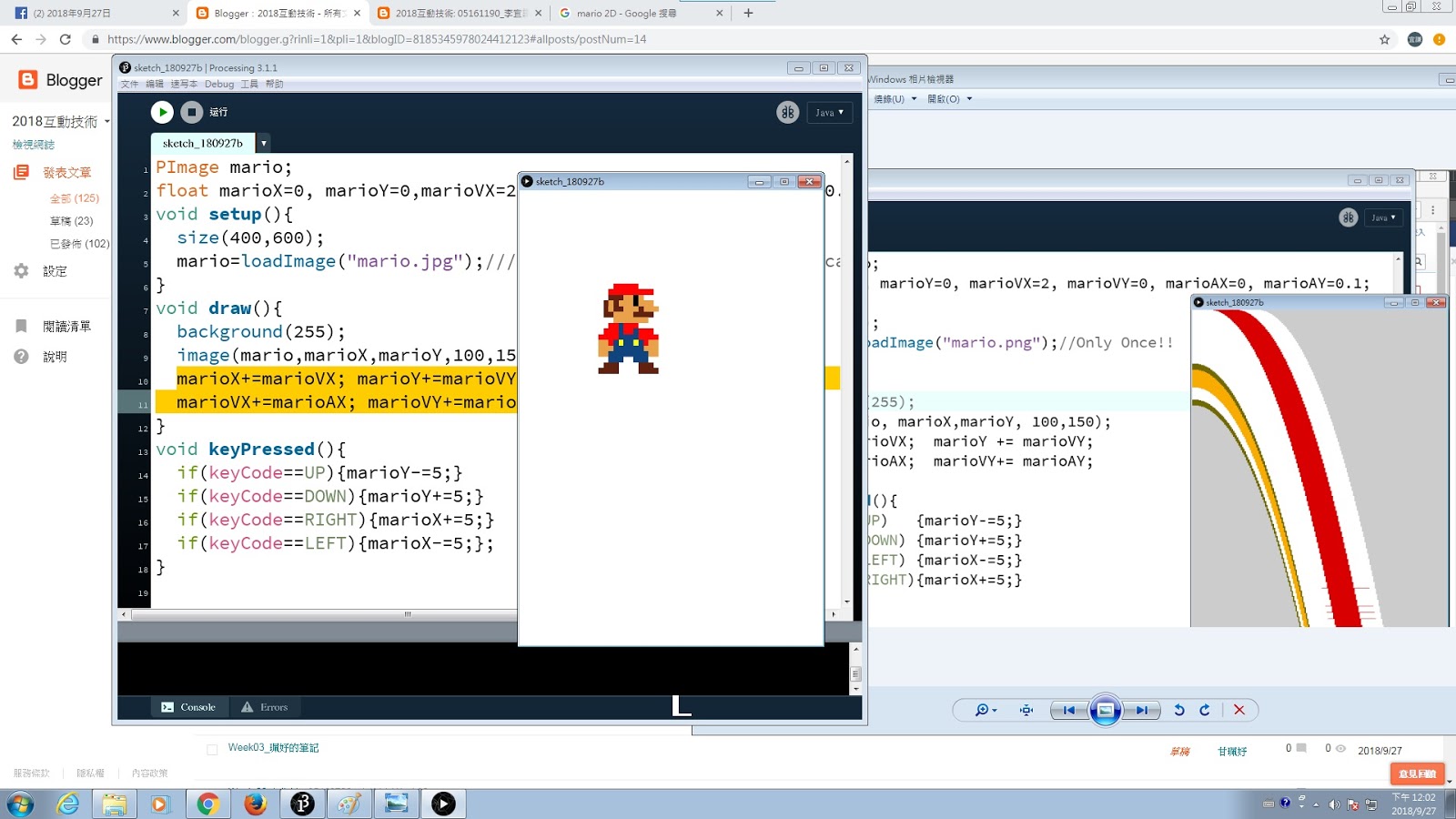Stop the running sketch in Processing

pyautogui.click(x=191, y=112)
